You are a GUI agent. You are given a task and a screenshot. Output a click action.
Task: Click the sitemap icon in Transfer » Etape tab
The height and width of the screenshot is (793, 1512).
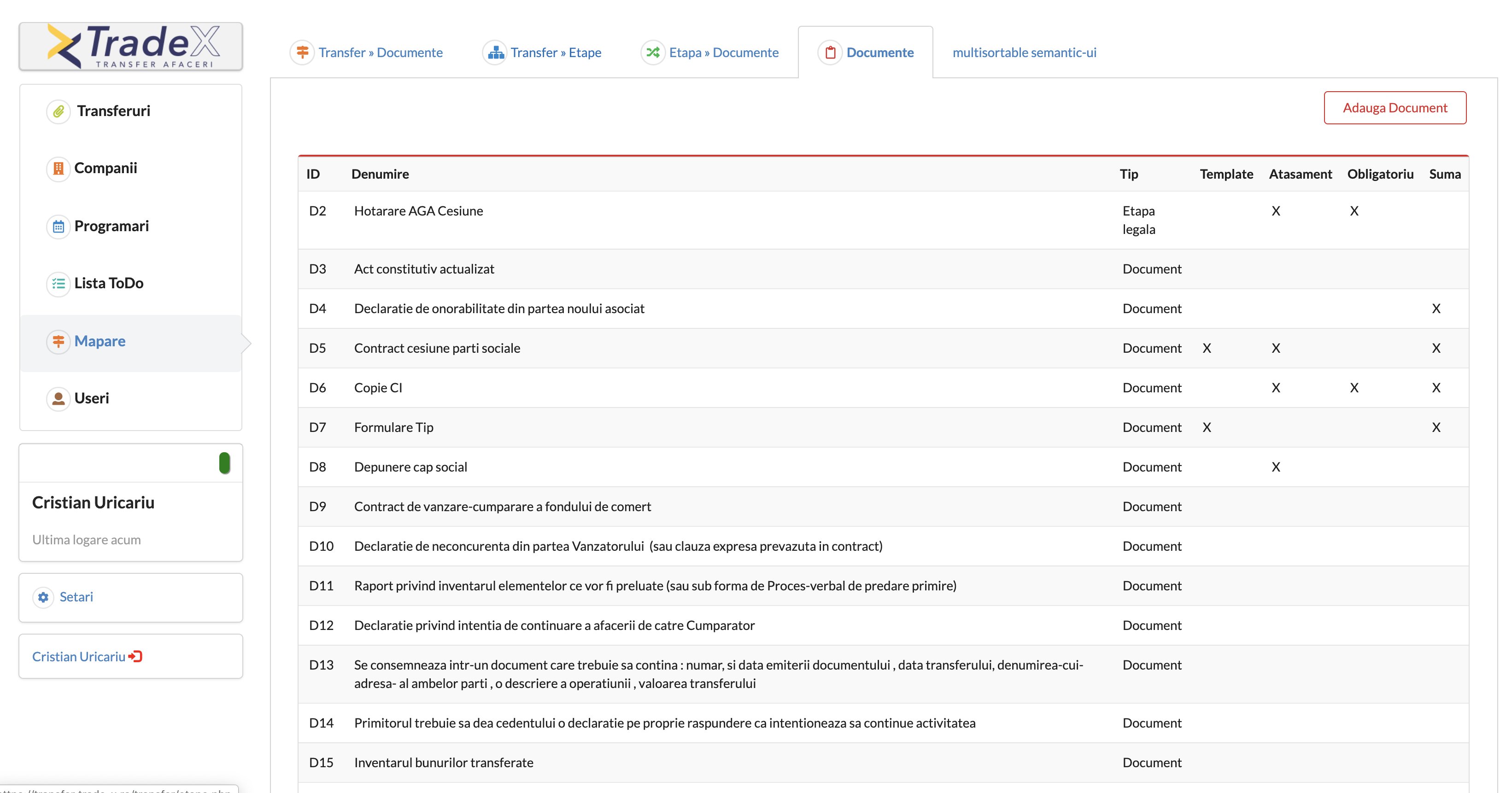(495, 53)
